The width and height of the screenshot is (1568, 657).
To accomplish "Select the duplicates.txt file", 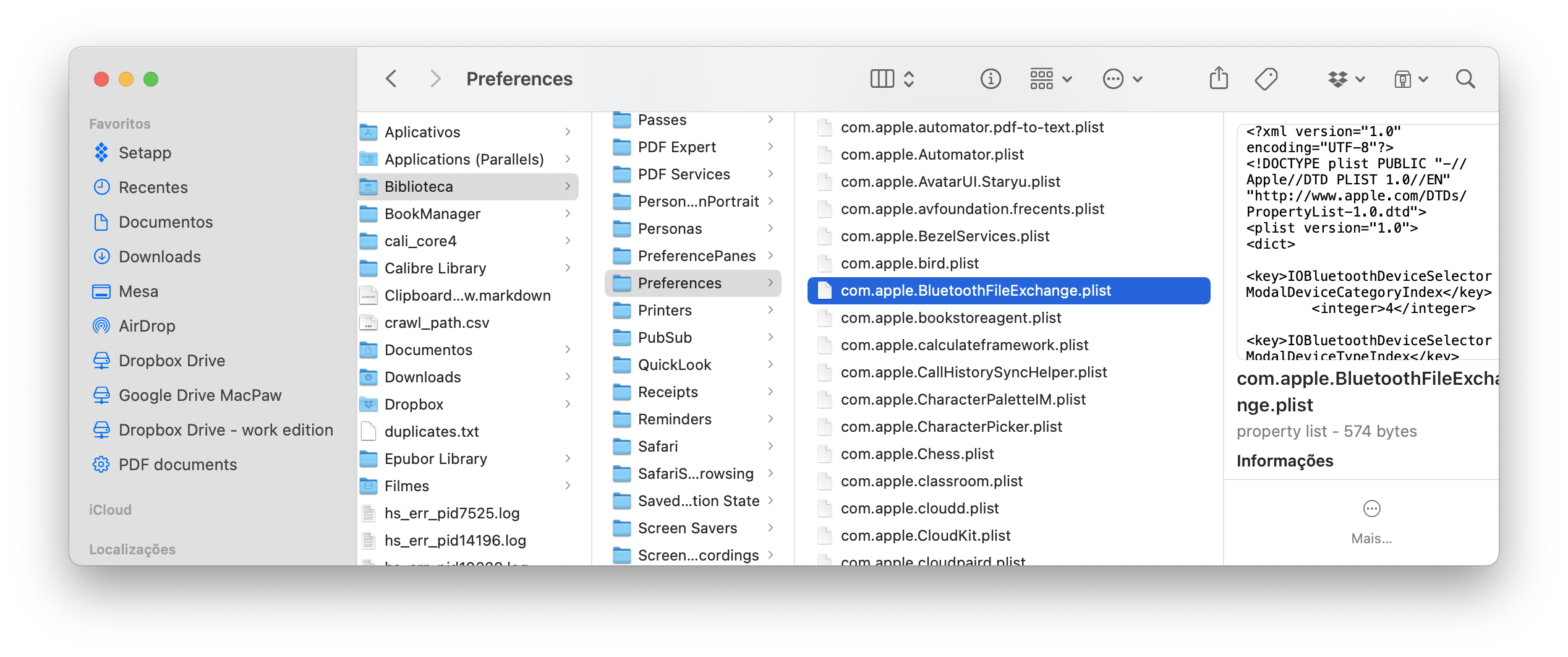I will coord(431,432).
